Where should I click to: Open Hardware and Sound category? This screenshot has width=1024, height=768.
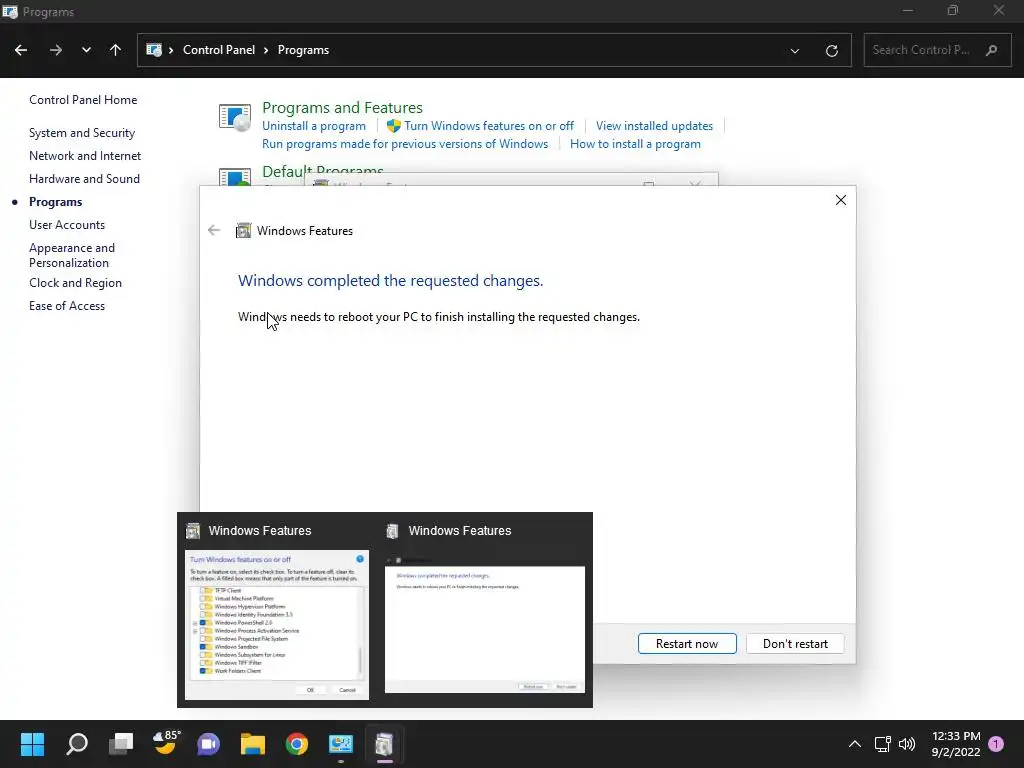pos(84,178)
